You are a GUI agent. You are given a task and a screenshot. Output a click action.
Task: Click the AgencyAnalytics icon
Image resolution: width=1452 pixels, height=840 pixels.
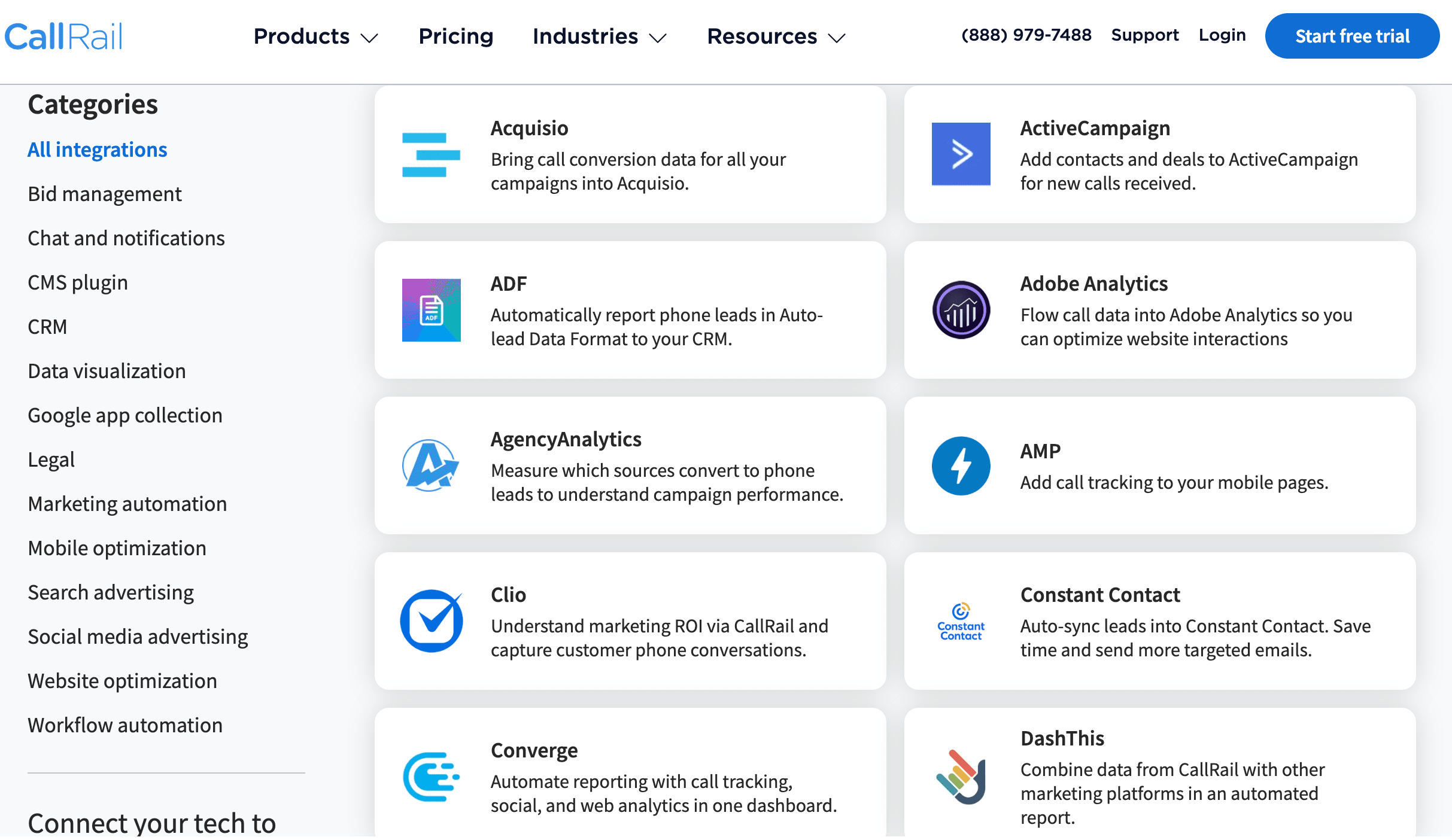(x=431, y=466)
